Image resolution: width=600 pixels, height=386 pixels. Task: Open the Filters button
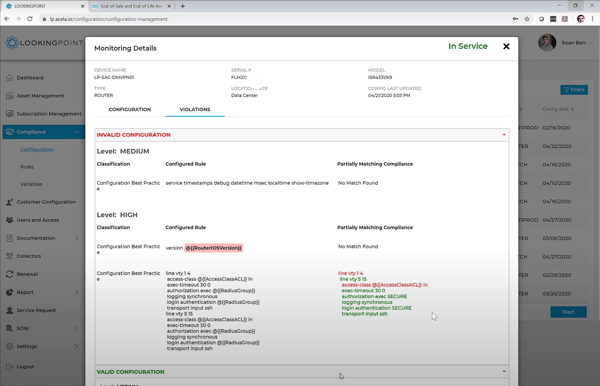[x=574, y=90]
